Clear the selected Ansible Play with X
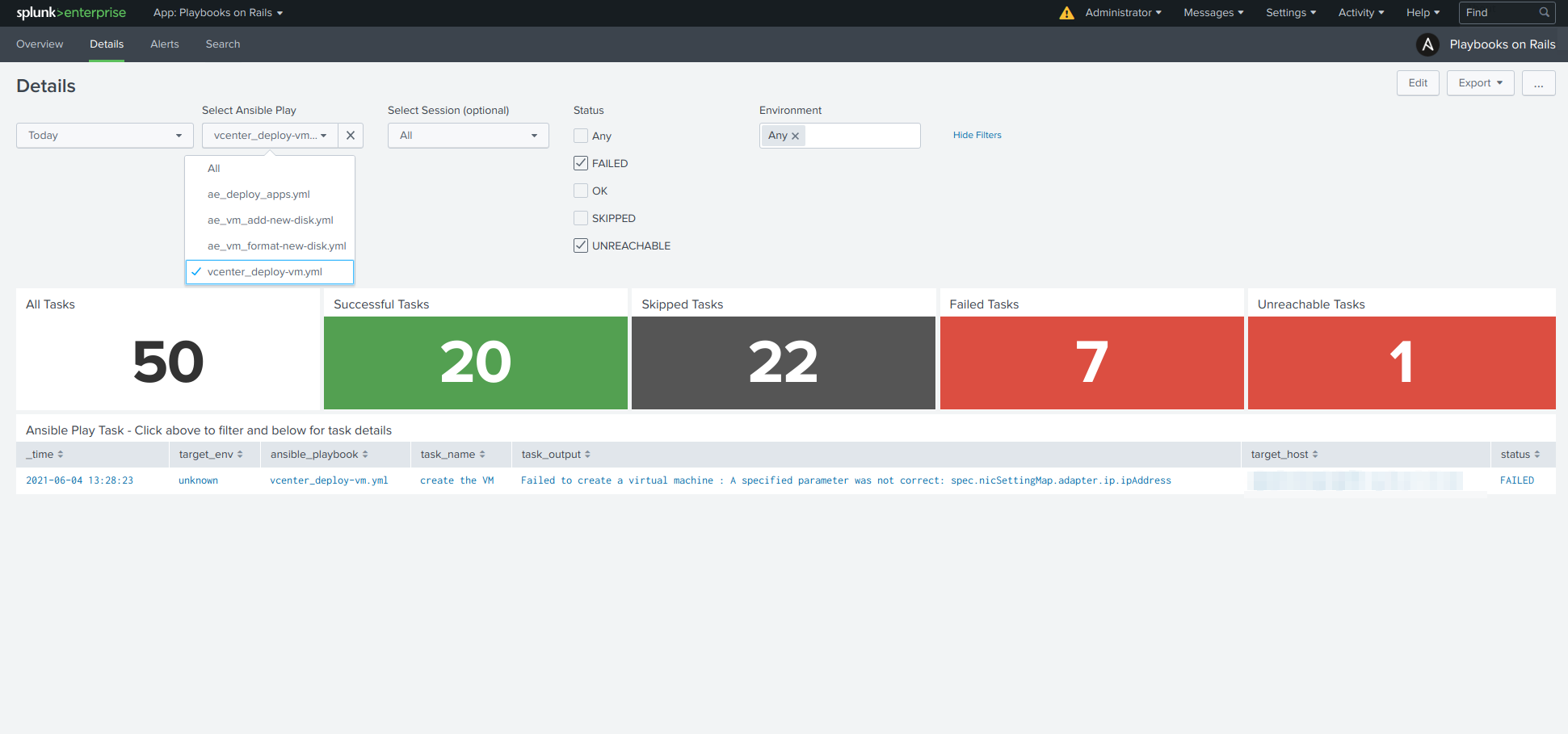The width and height of the screenshot is (1568, 734). tap(351, 136)
